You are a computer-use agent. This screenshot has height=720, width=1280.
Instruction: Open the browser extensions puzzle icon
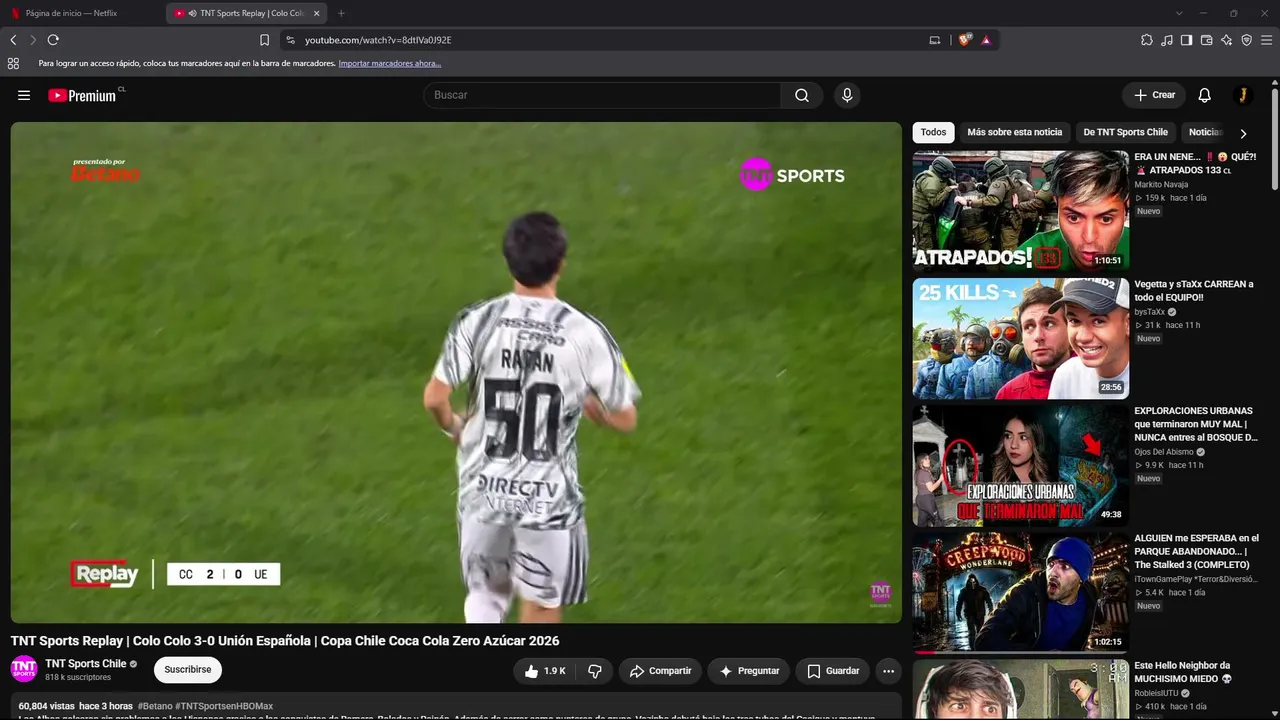click(1147, 40)
